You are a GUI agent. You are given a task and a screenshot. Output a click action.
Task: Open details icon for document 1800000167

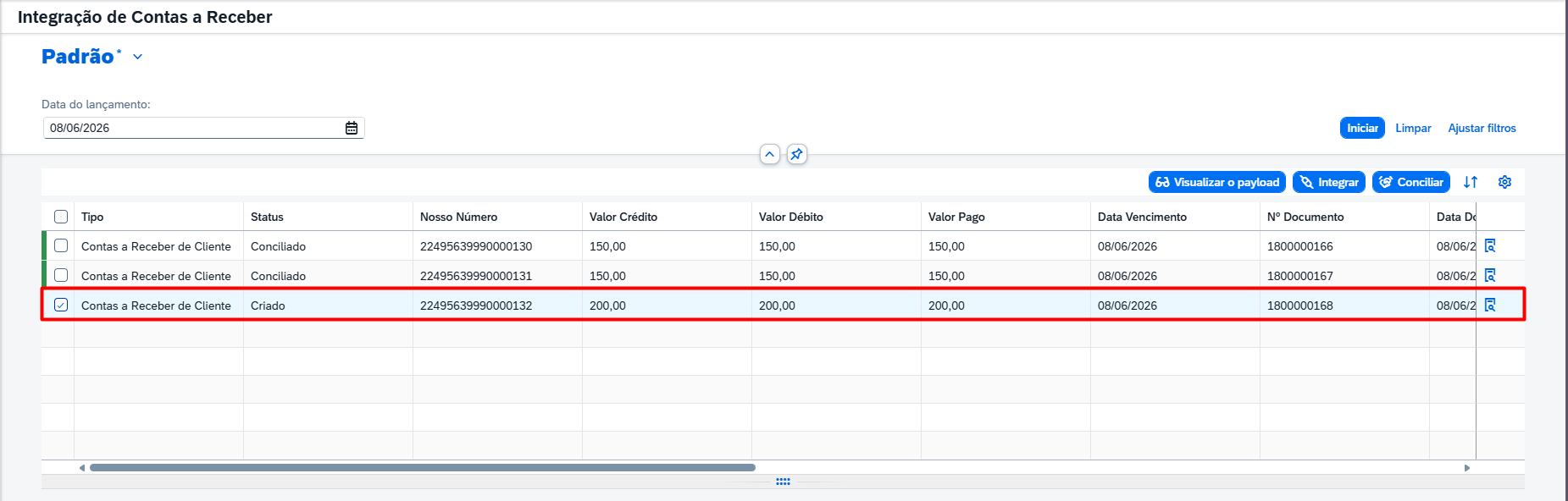(1490, 275)
